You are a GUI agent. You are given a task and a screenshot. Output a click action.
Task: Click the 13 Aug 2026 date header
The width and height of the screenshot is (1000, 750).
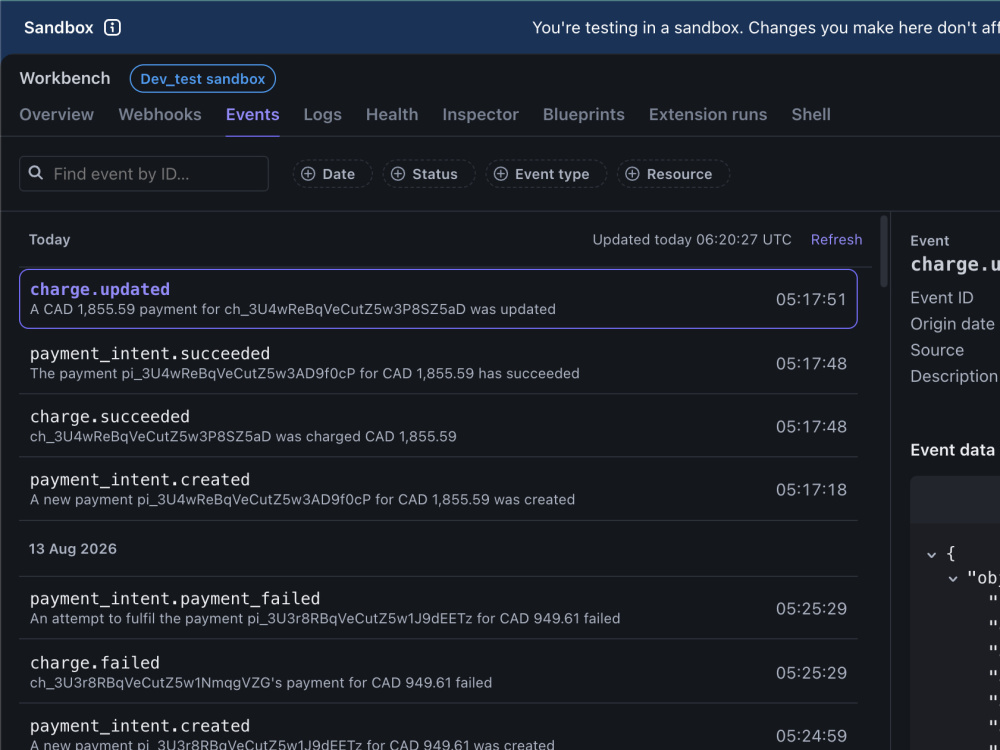(x=73, y=548)
